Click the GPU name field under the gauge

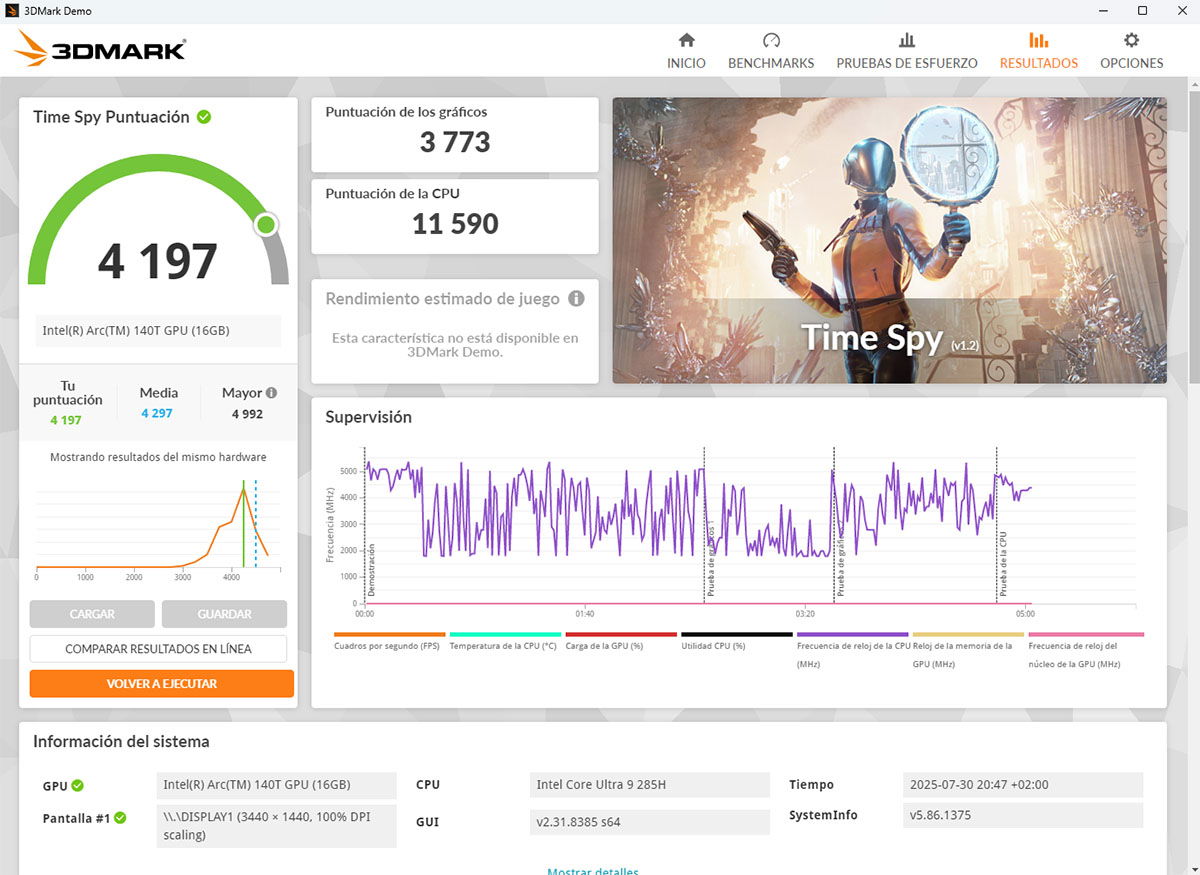coord(158,331)
